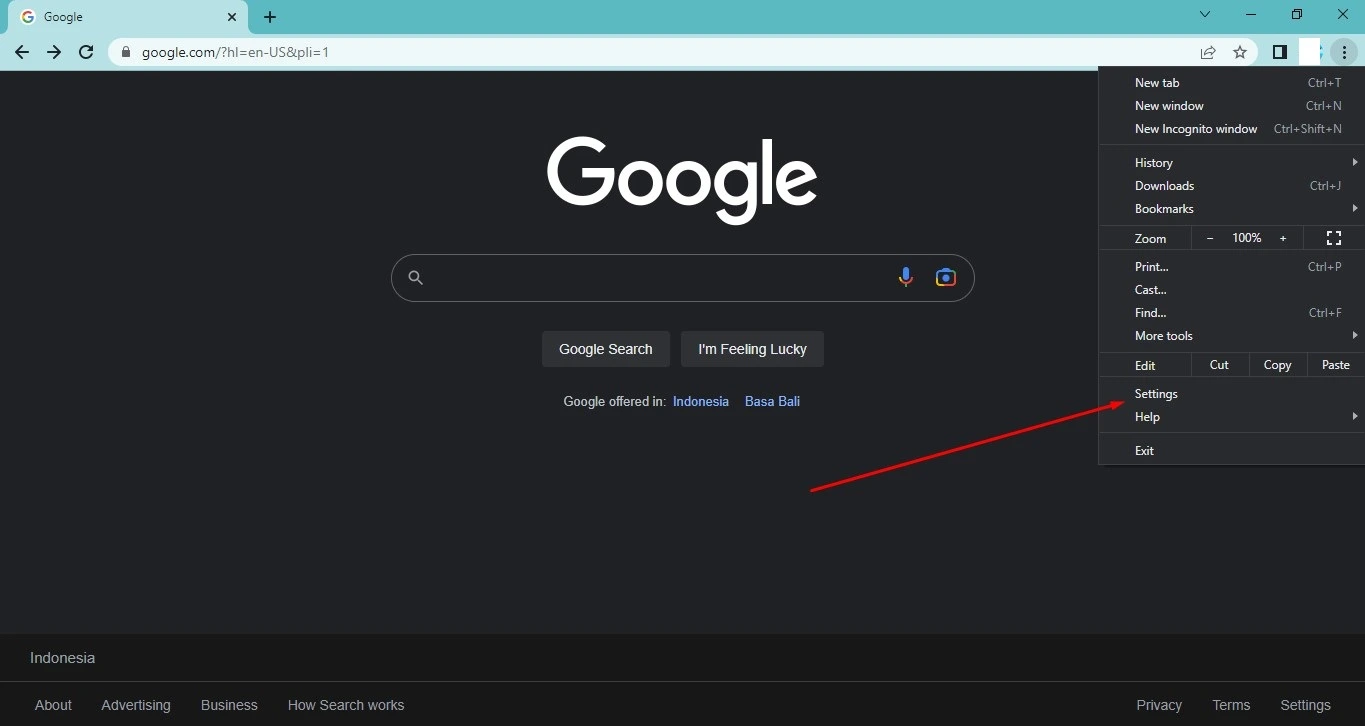Click the share this page icon
This screenshot has height=726, width=1365.
(1208, 52)
